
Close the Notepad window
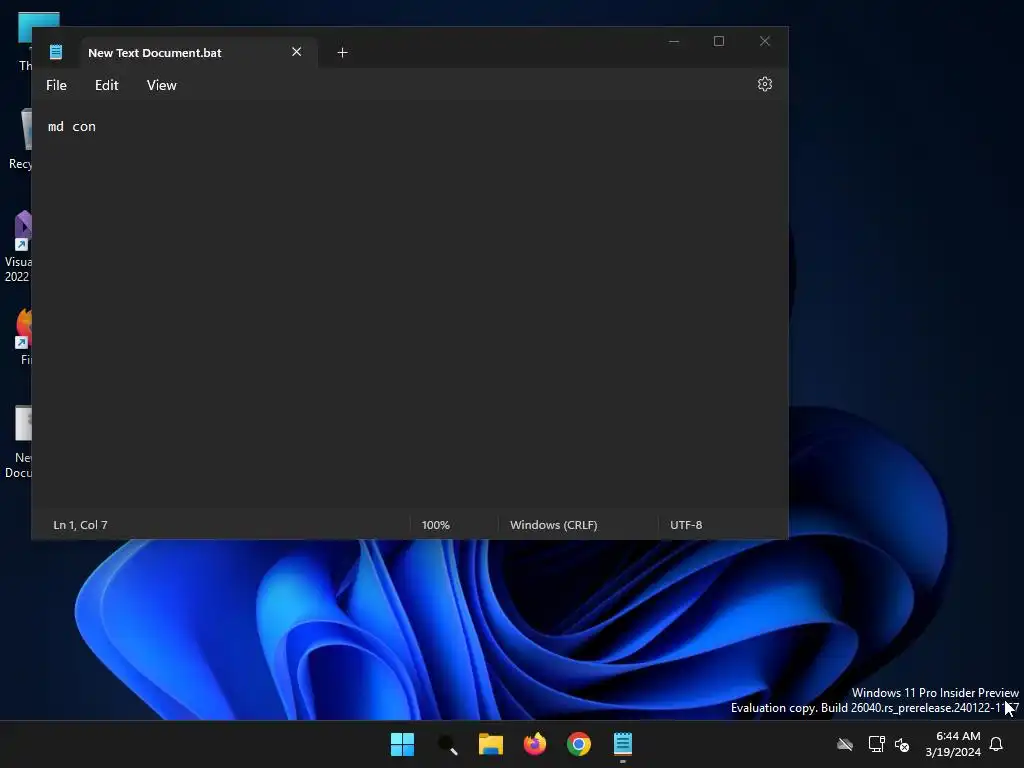[x=765, y=41]
